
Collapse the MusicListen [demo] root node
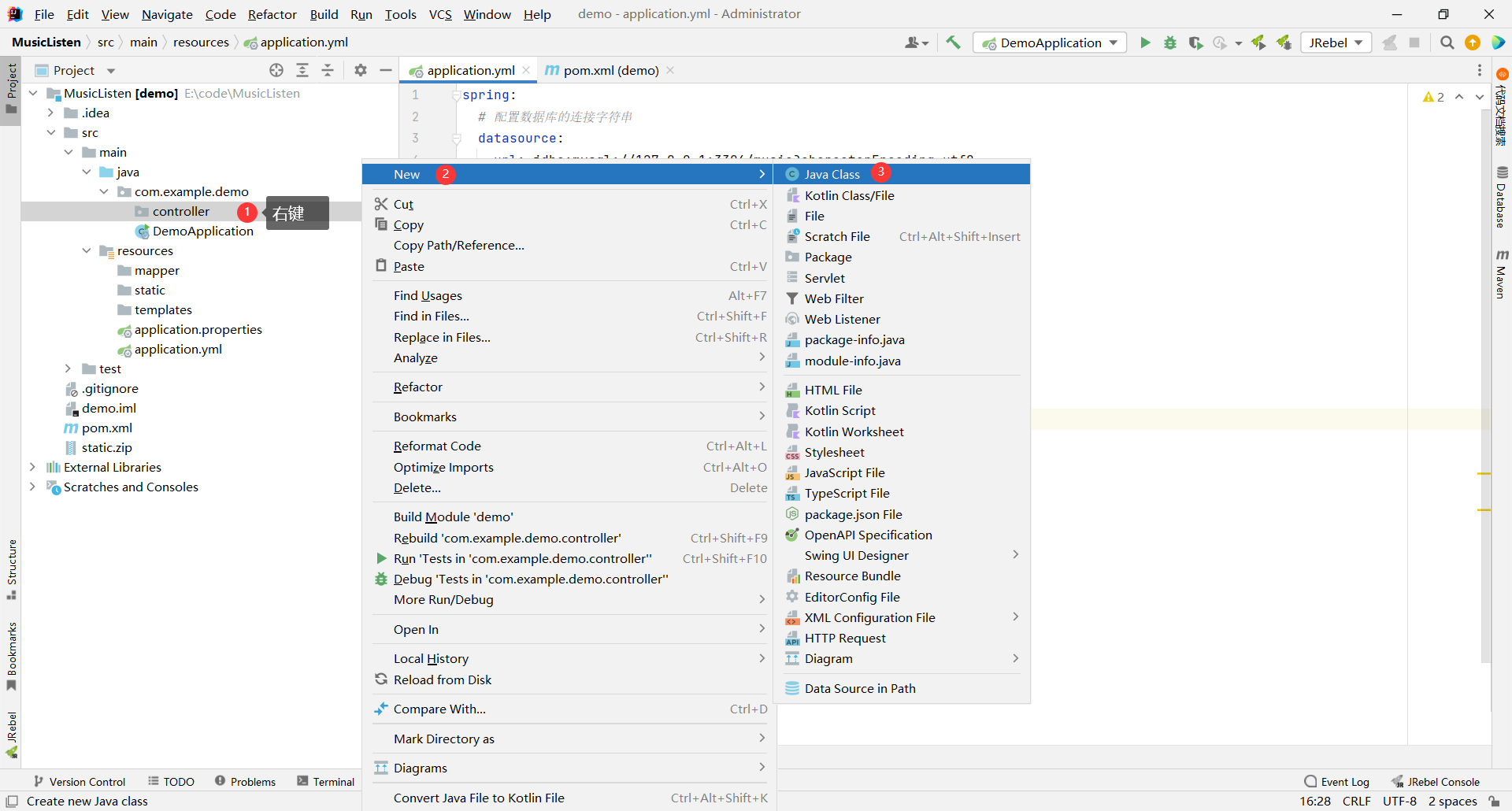tap(33, 93)
